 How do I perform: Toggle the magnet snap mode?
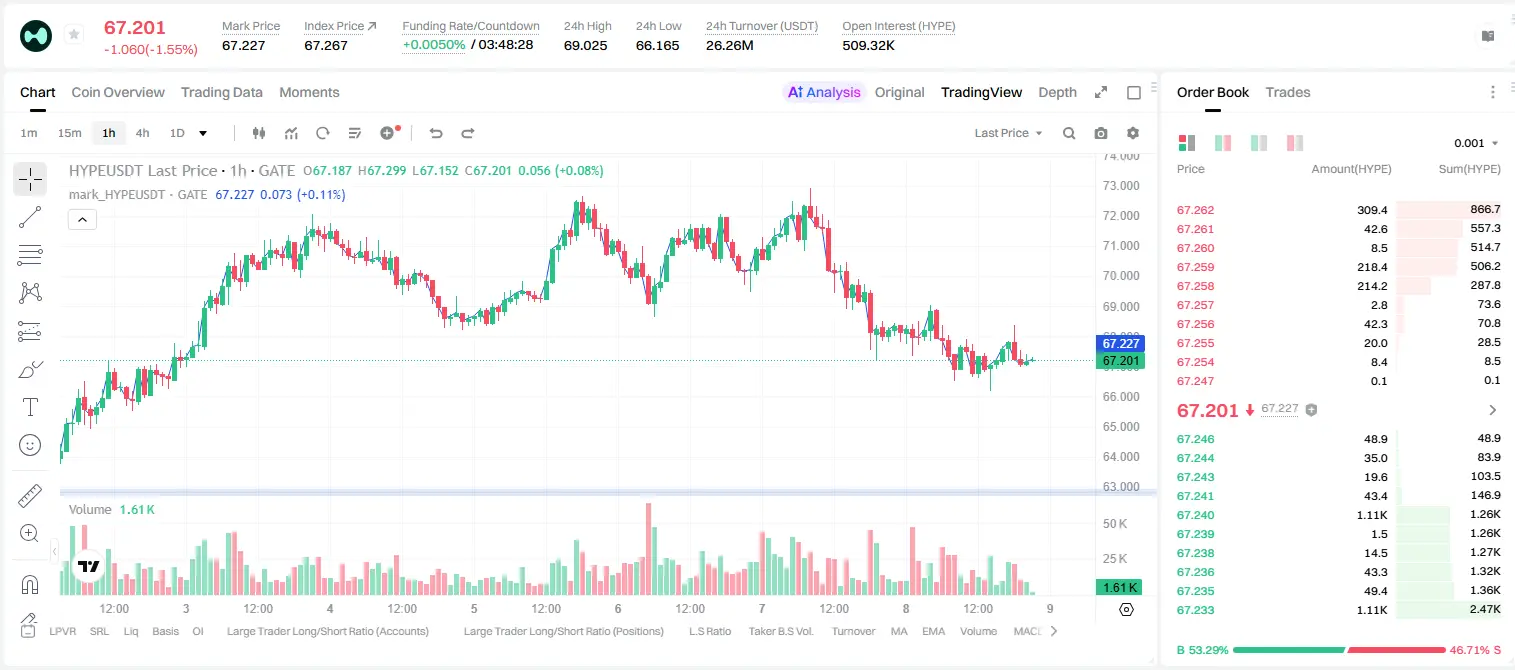click(x=30, y=585)
